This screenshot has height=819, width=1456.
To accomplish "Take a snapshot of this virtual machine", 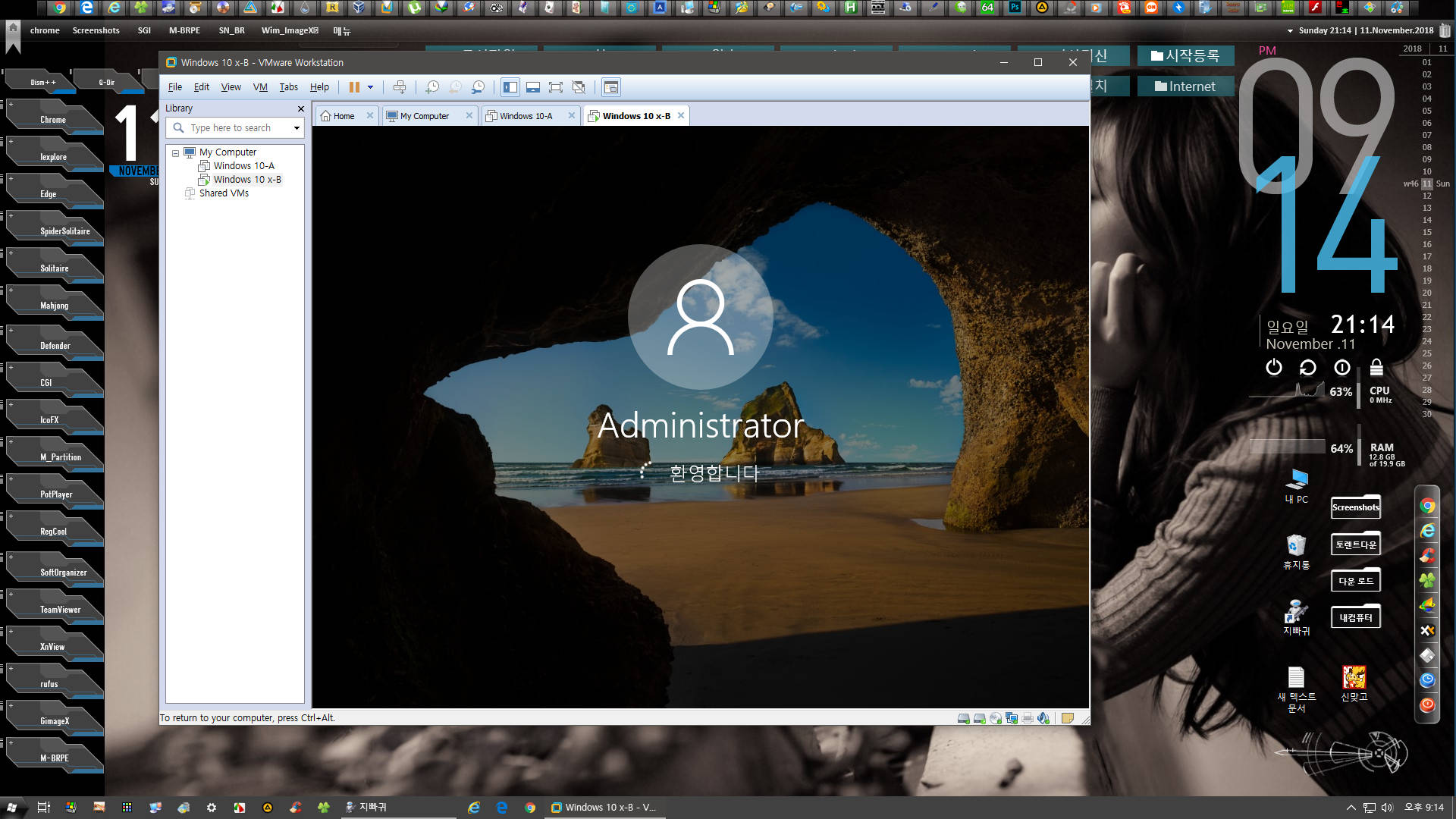I will point(432,87).
